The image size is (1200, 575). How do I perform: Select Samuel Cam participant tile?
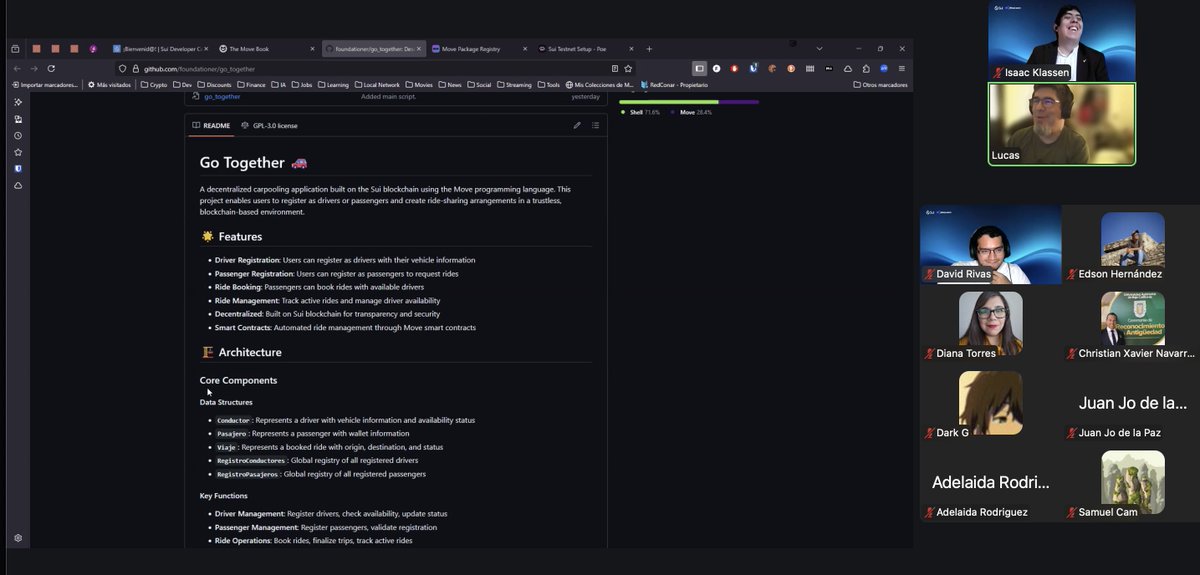click(1133, 483)
